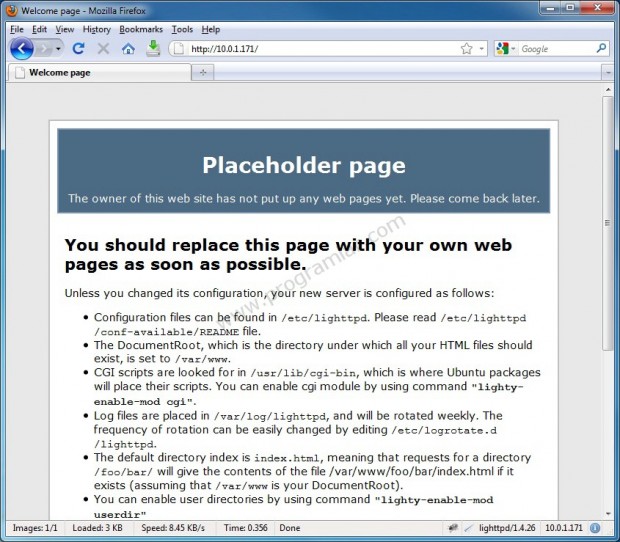620x542 pixels.
Task: Click the Stop loading X icon
Action: click(x=103, y=48)
